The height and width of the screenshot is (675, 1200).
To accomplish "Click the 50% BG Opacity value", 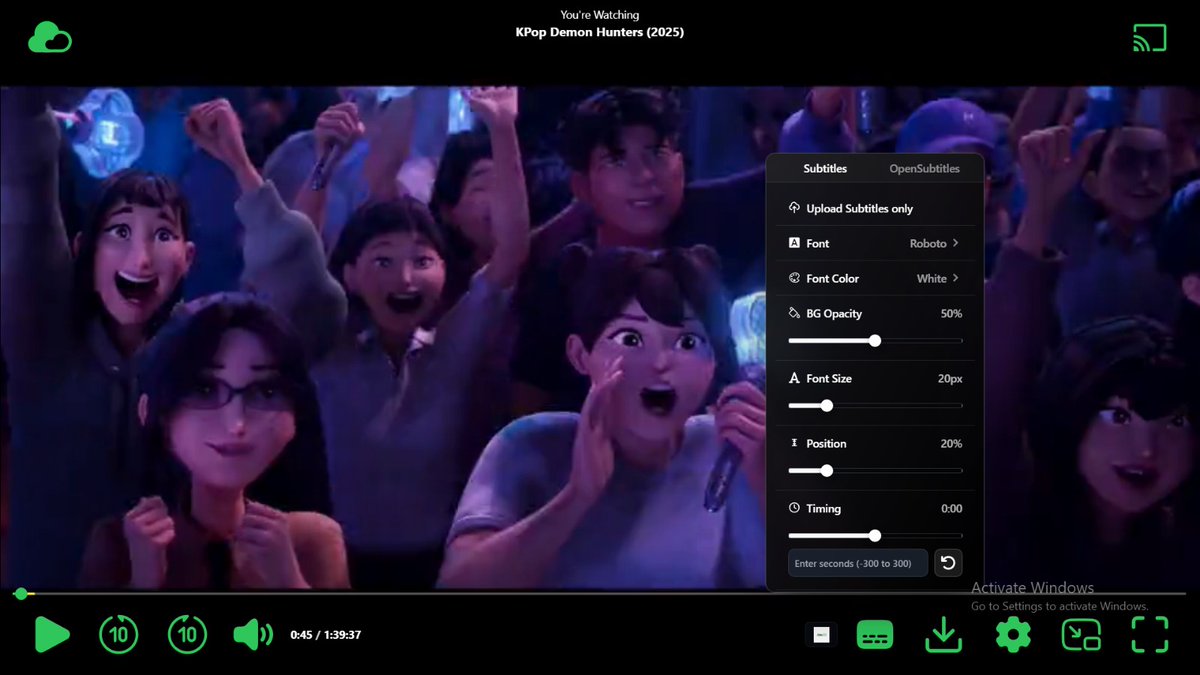I will [x=951, y=313].
